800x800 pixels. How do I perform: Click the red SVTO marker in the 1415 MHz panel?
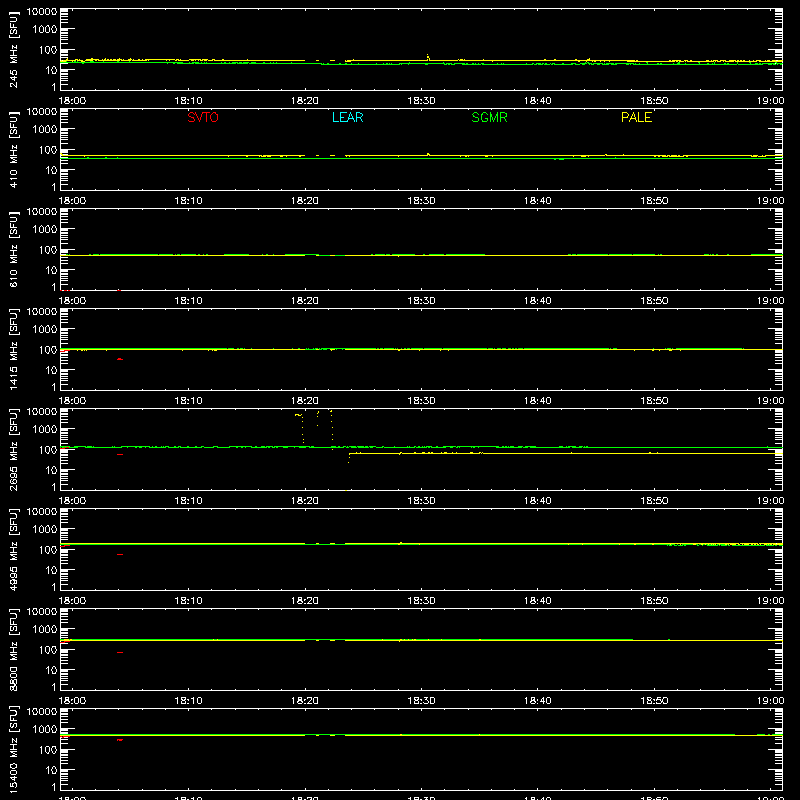[120, 359]
